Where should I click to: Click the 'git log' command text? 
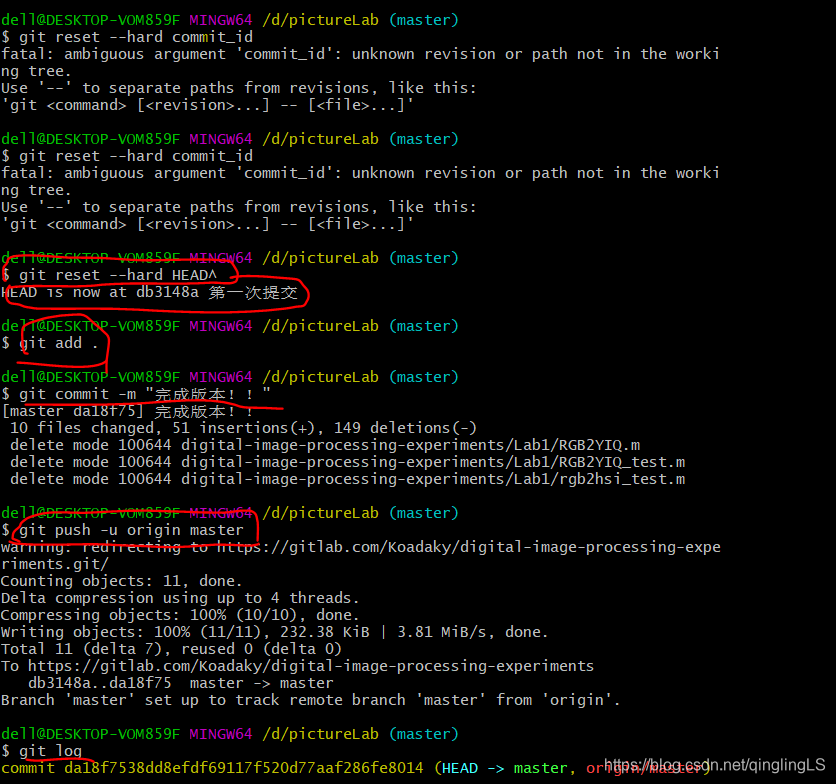51,751
